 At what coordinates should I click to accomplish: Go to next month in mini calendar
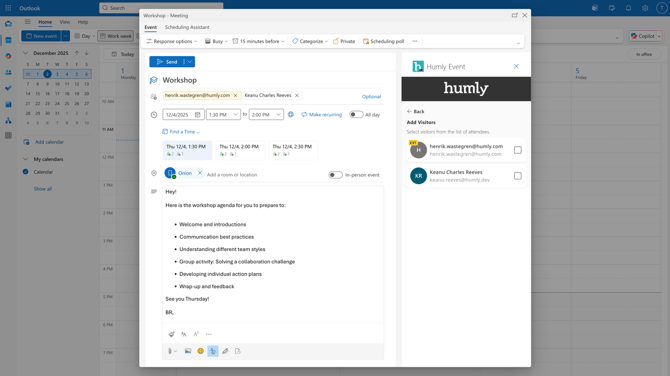coord(87,53)
